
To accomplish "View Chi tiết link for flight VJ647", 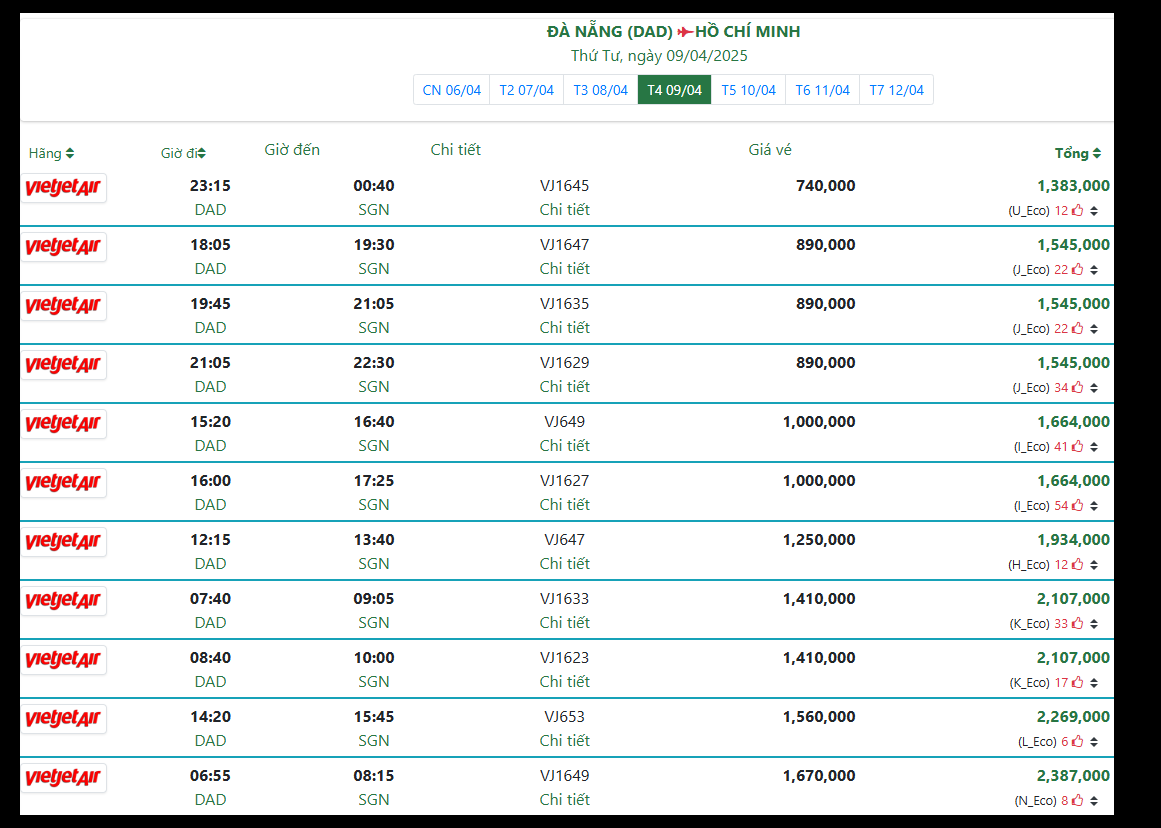I will pyautogui.click(x=564, y=564).
